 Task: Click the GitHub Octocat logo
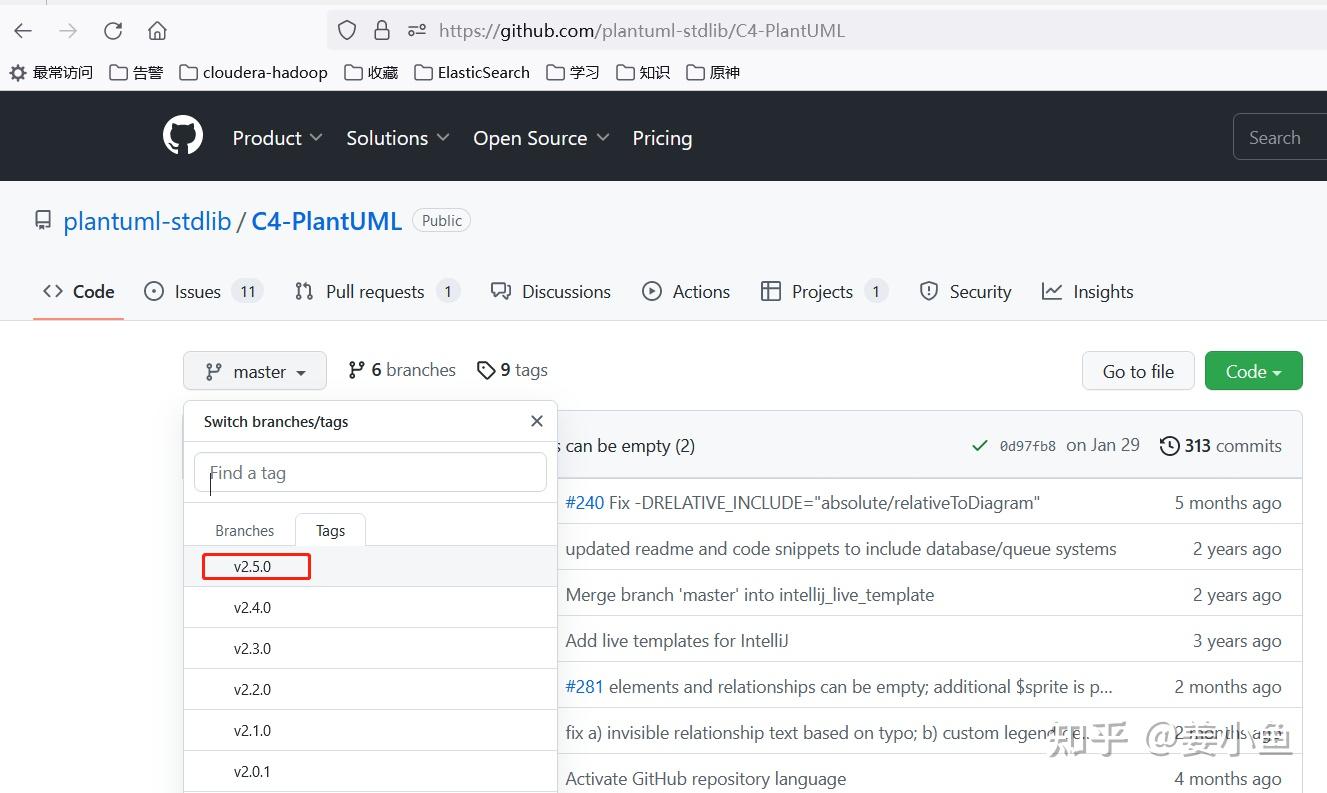click(x=183, y=136)
